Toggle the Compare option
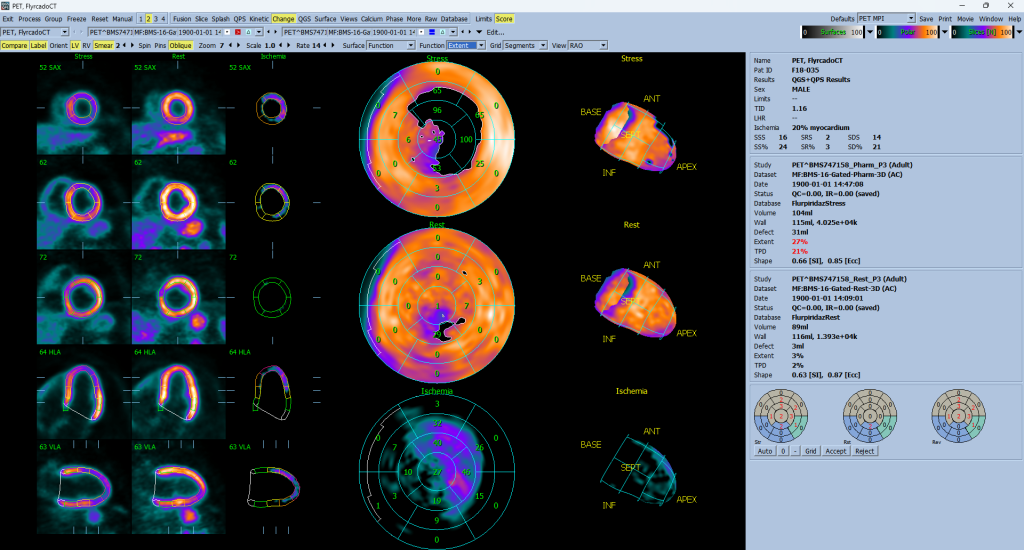Viewport: 1024px width, 550px height. (x=14, y=46)
